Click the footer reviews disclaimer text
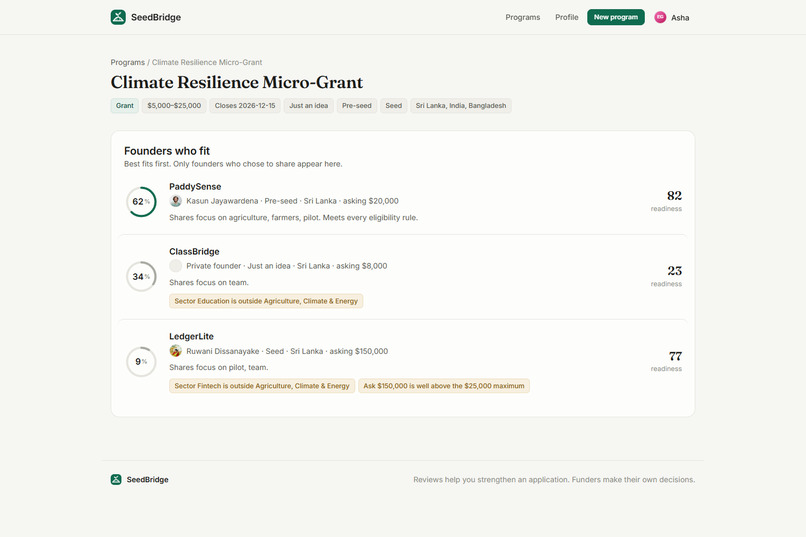This screenshot has width=806, height=537. pos(554,479)
